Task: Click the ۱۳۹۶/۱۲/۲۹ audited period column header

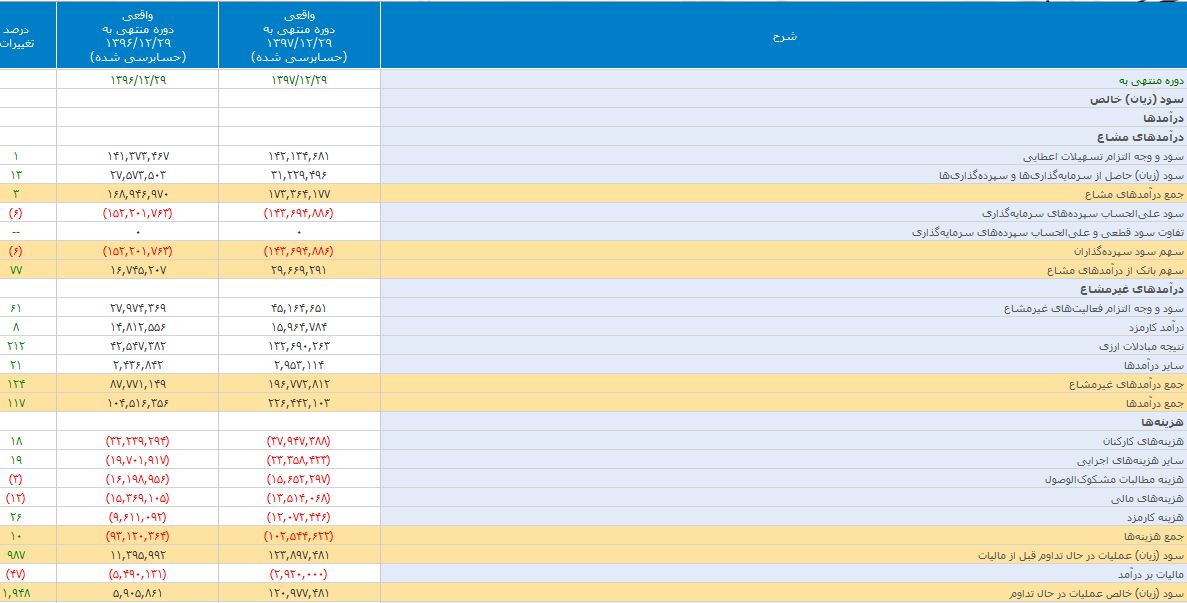Action: [137, 38]
